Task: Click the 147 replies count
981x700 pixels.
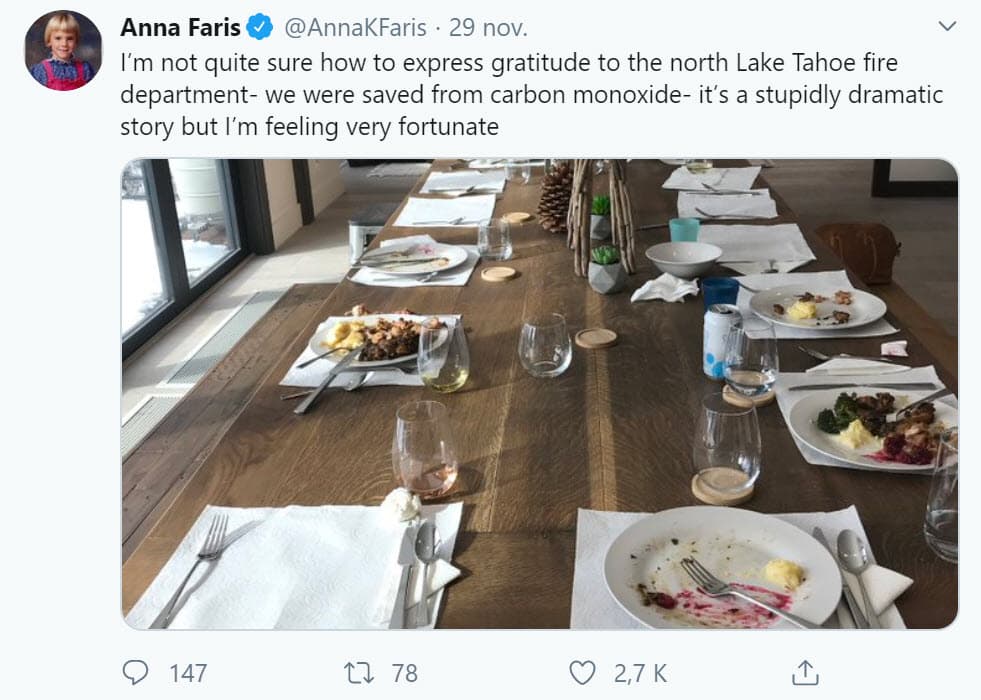Action: [188, 673]
